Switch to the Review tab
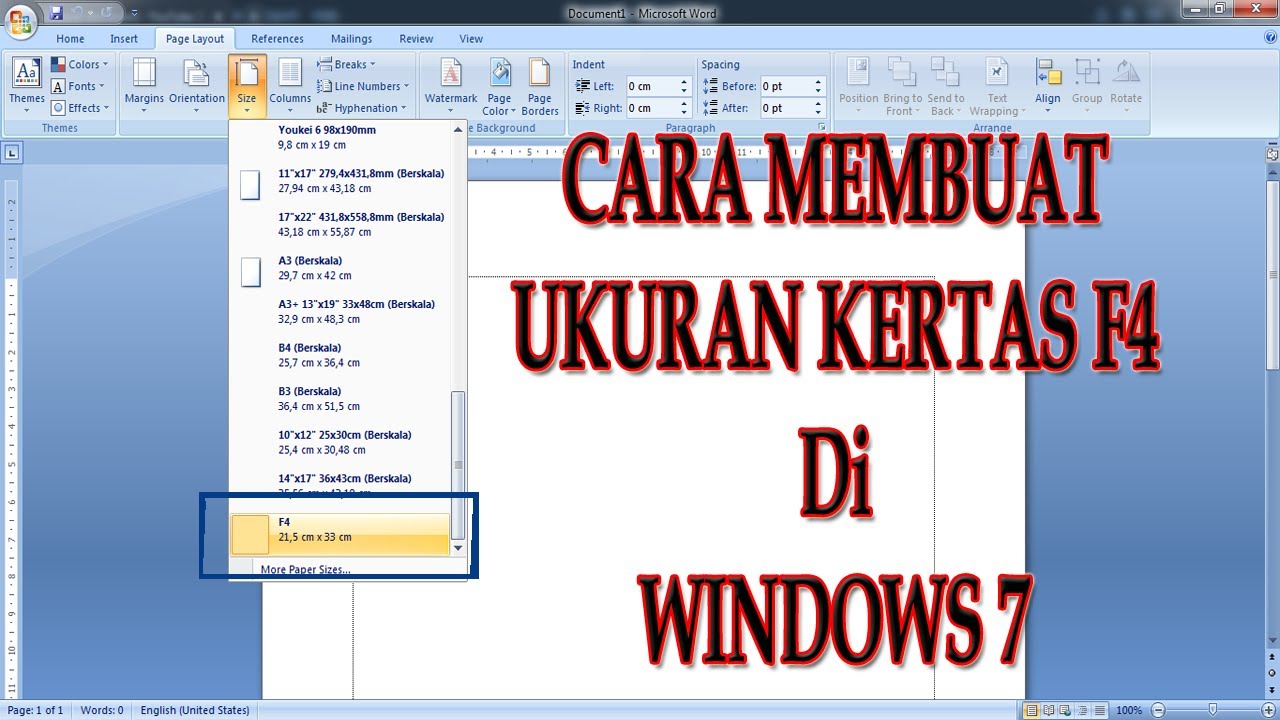This screenshot has height=720, width=1280. pos(416,39)
